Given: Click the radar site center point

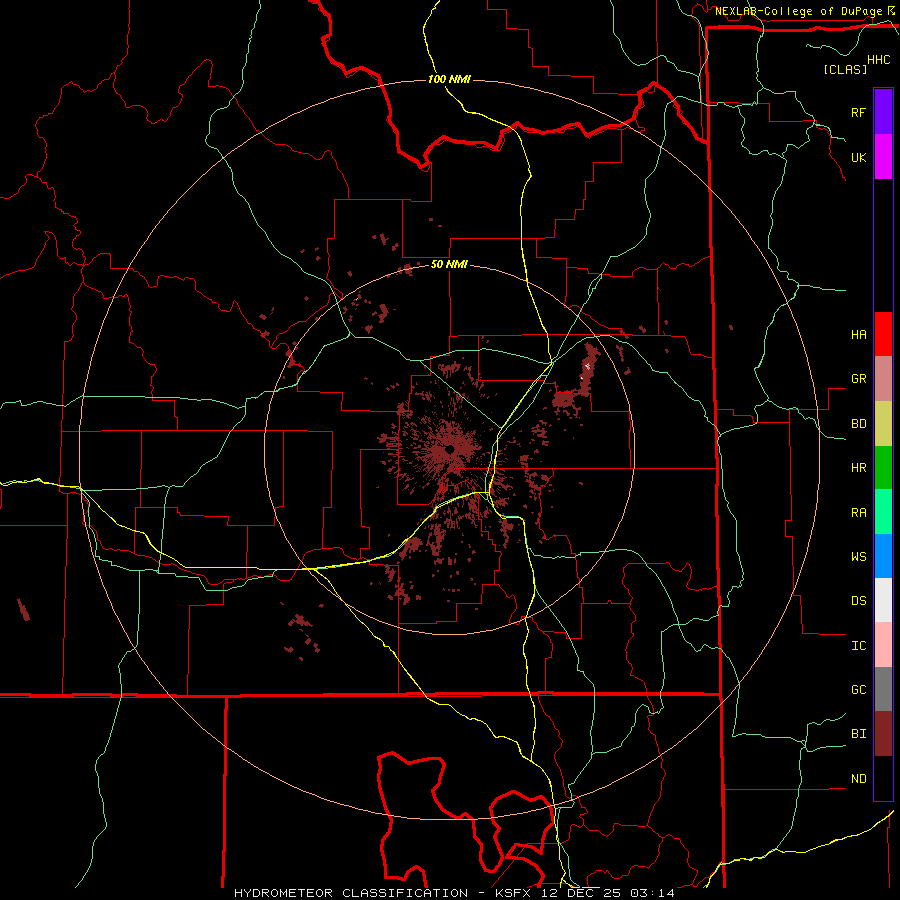Looking at the screenshot, I should (450, 449).
